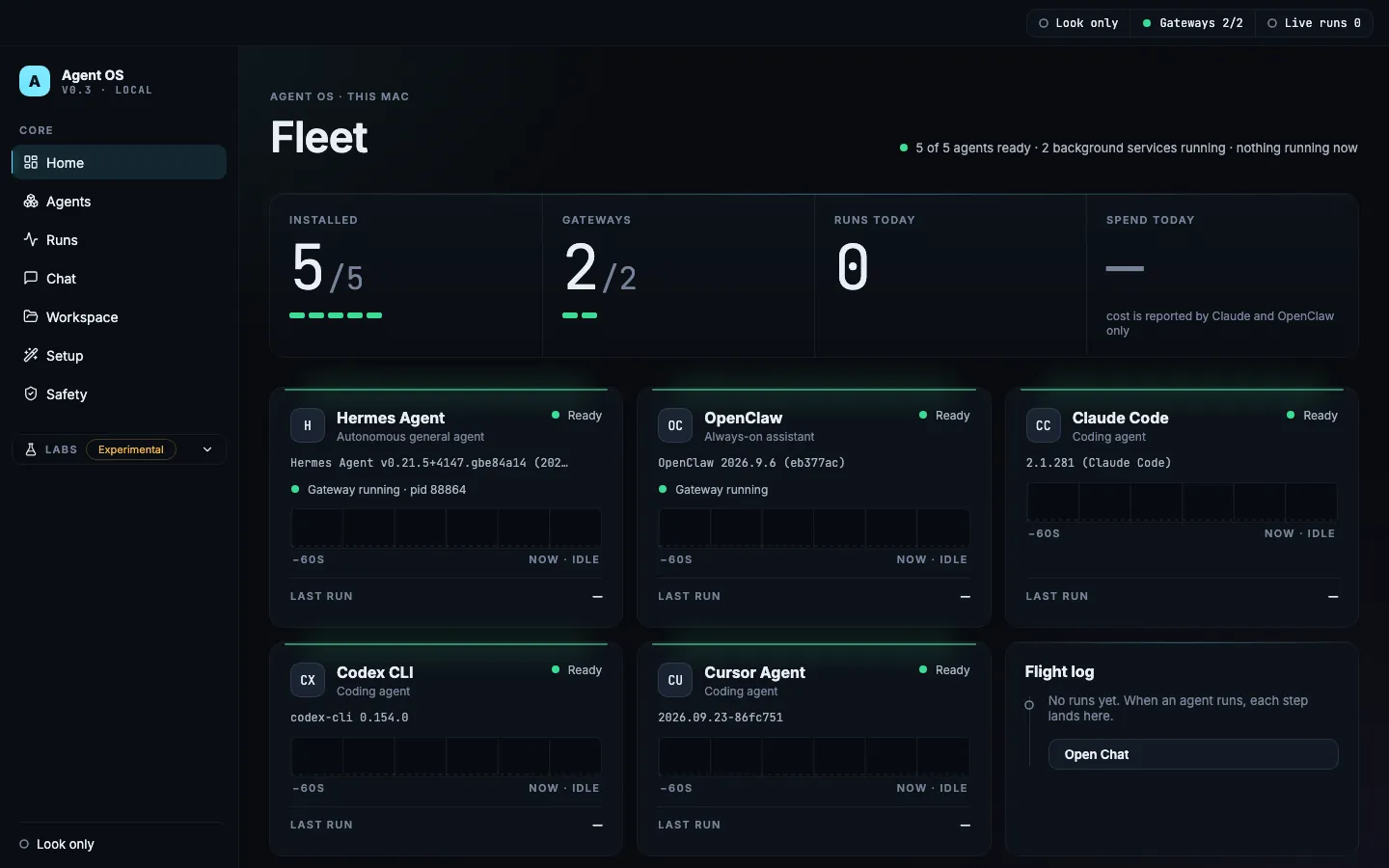This screenshot has height=868, width=1389.
Task: Select the Codex CLI CX badge icon
Action: coord(307,680)
